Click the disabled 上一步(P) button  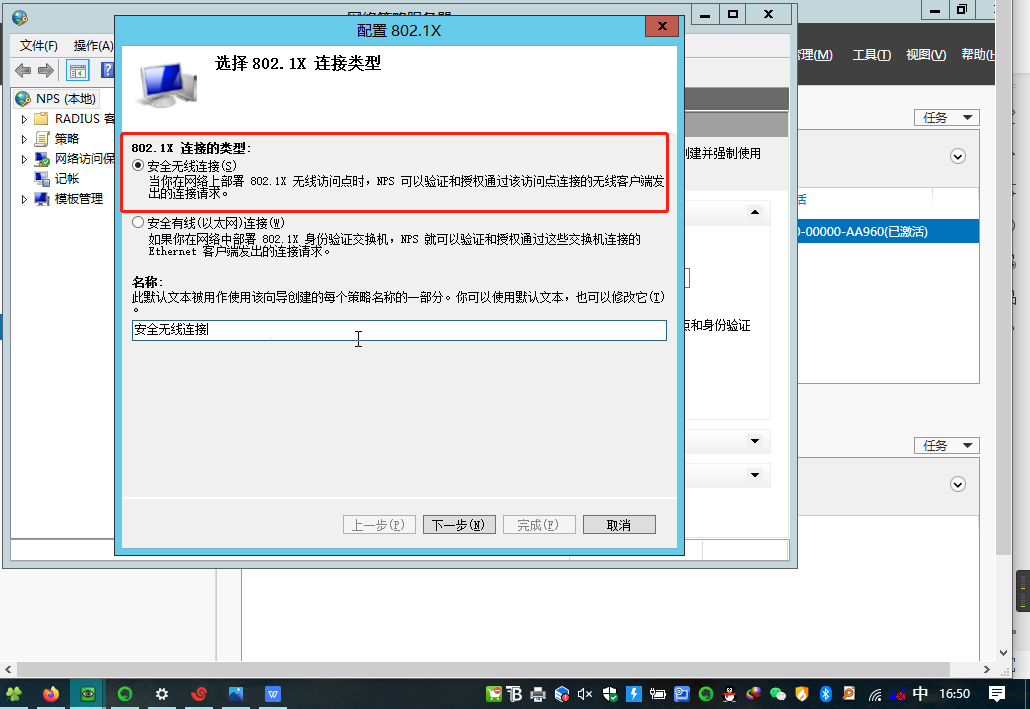point(379,525)
